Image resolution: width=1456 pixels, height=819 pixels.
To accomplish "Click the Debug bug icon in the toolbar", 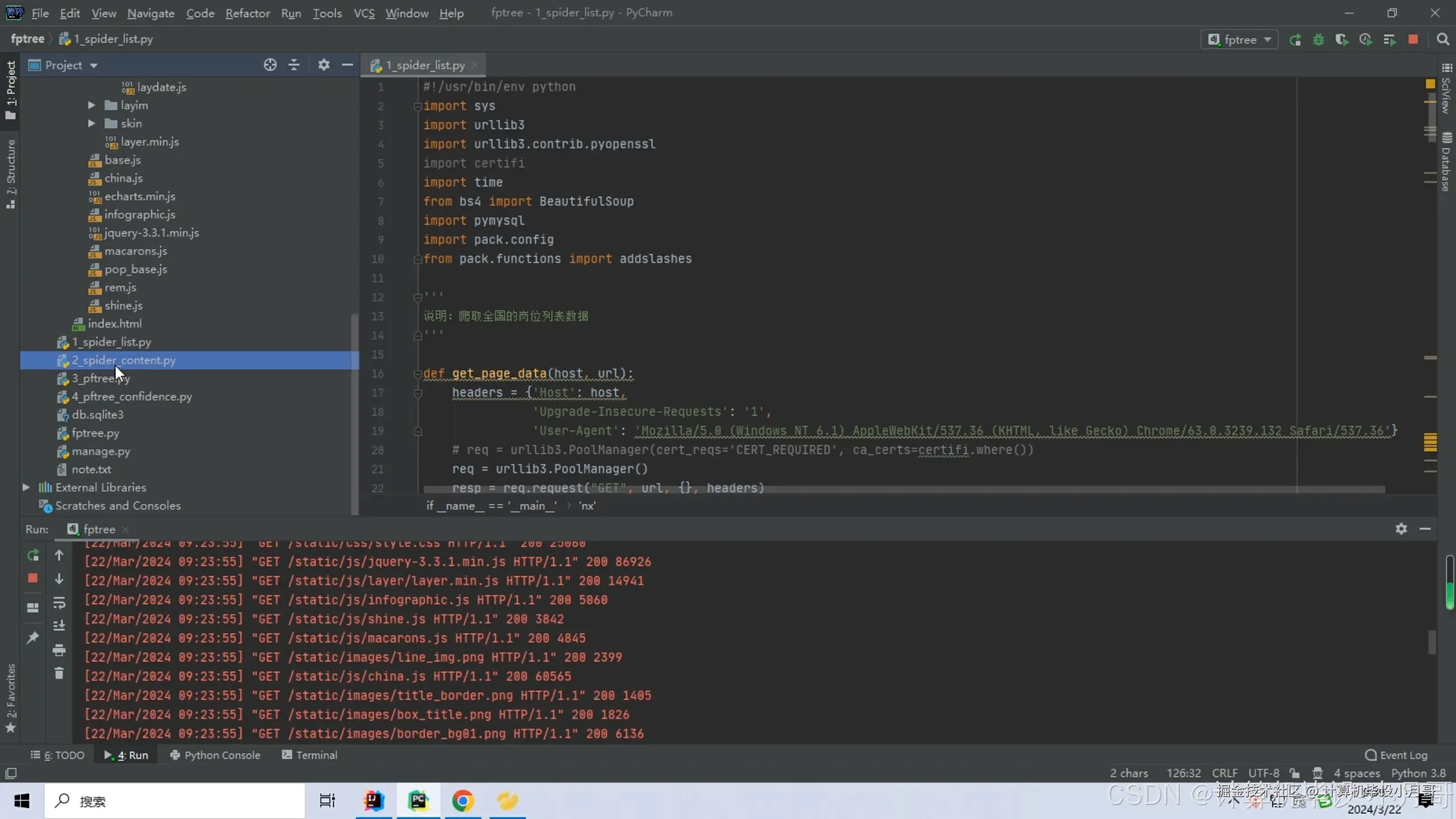I will click(1318, 40).
